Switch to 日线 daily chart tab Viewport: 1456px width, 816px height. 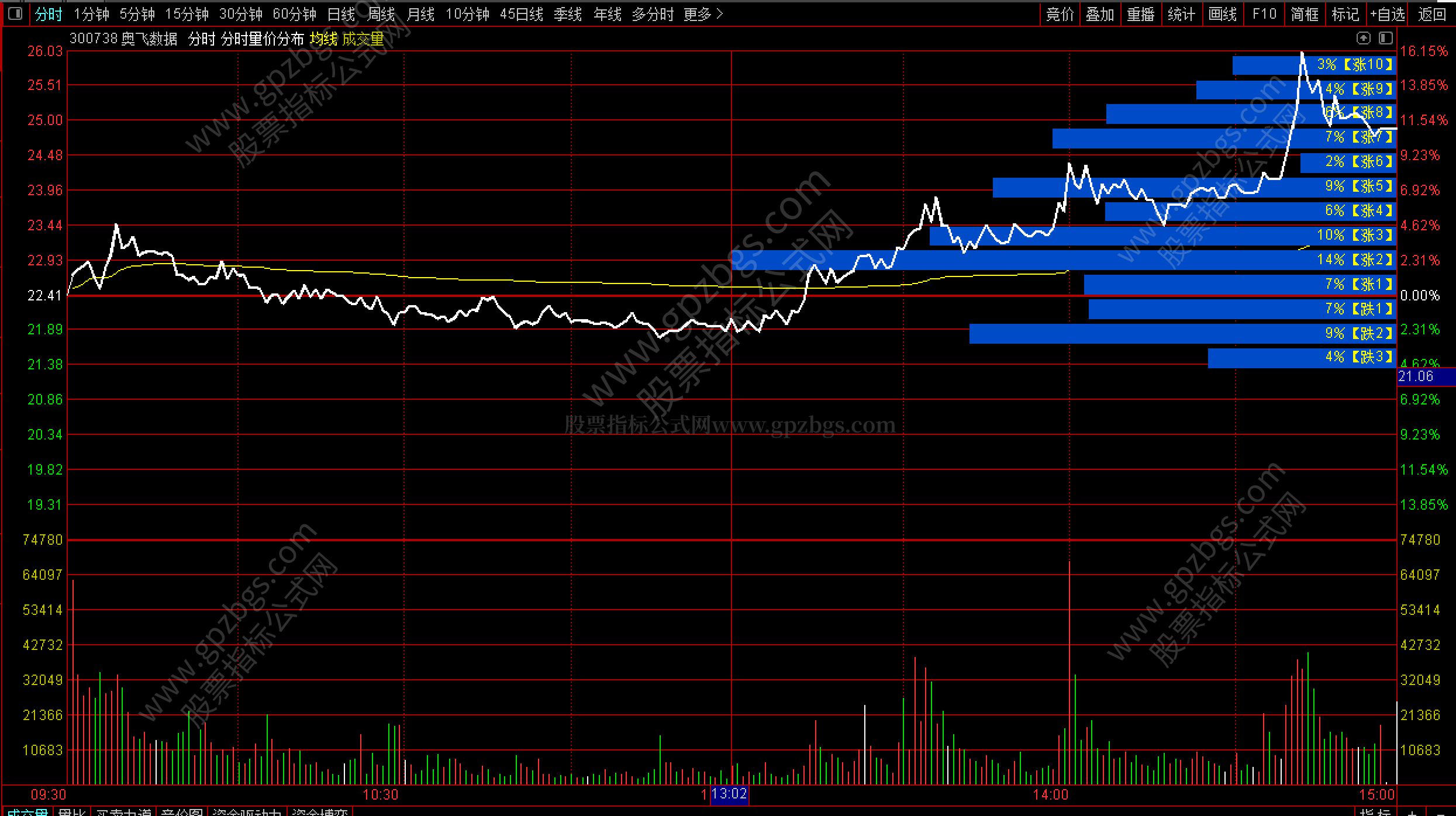tap(341, 14)
